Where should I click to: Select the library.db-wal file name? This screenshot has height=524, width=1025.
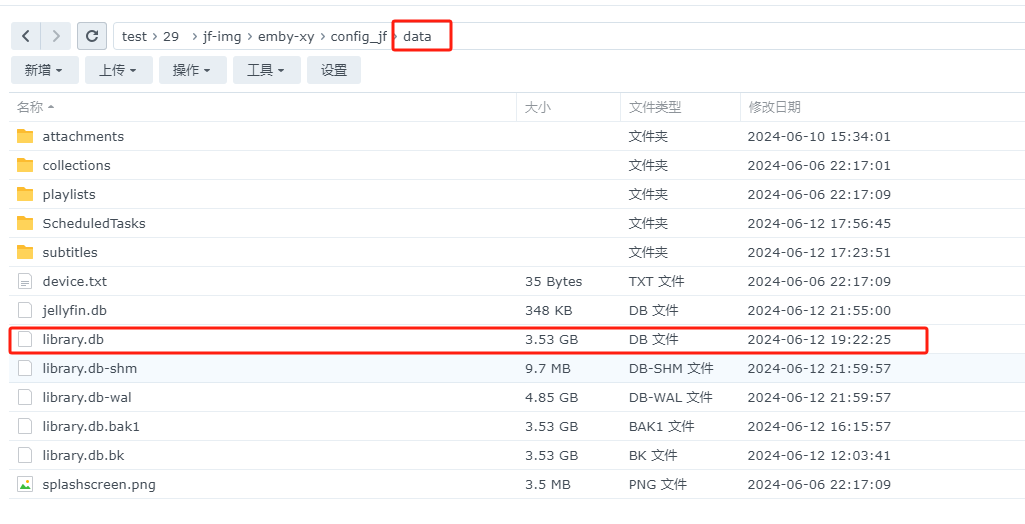[87, 397]
